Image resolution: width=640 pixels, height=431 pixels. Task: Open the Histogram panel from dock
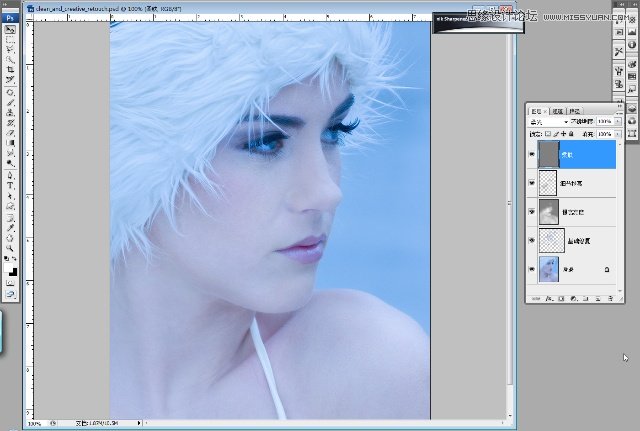click(632, 34)
